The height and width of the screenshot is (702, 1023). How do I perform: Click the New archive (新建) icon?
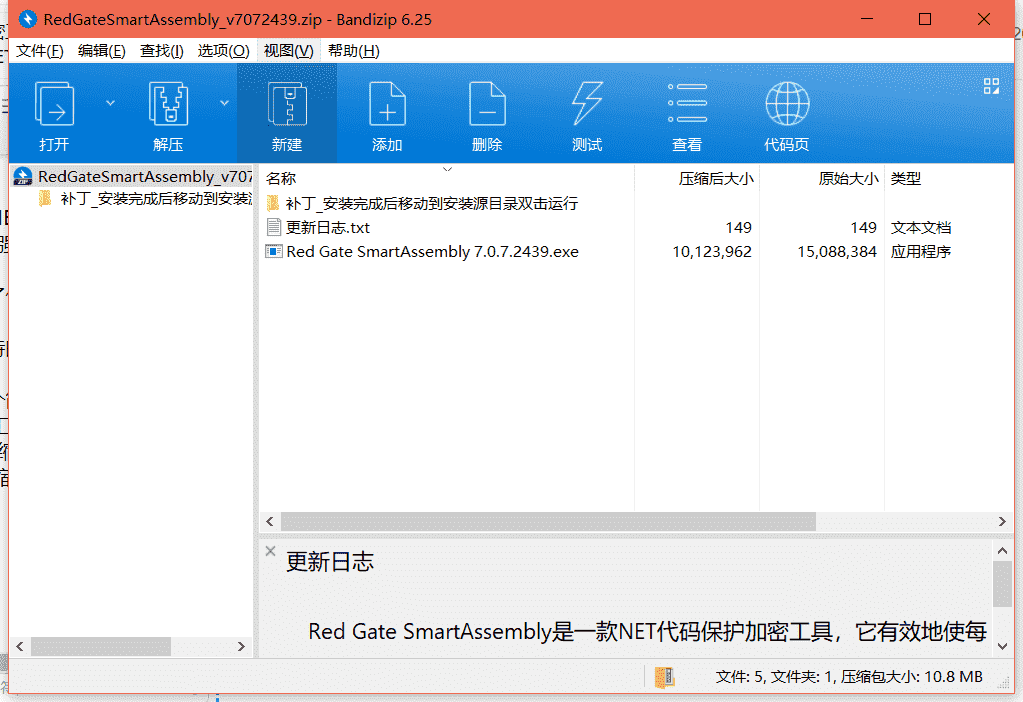tap(287, 104)
